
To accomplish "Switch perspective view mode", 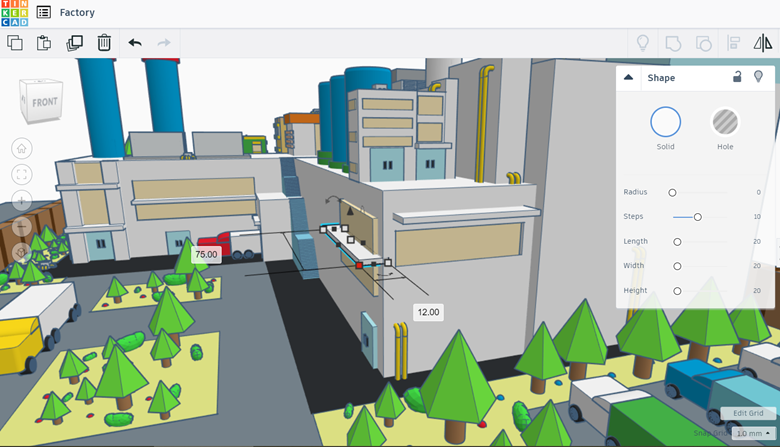I will point(21,252).
